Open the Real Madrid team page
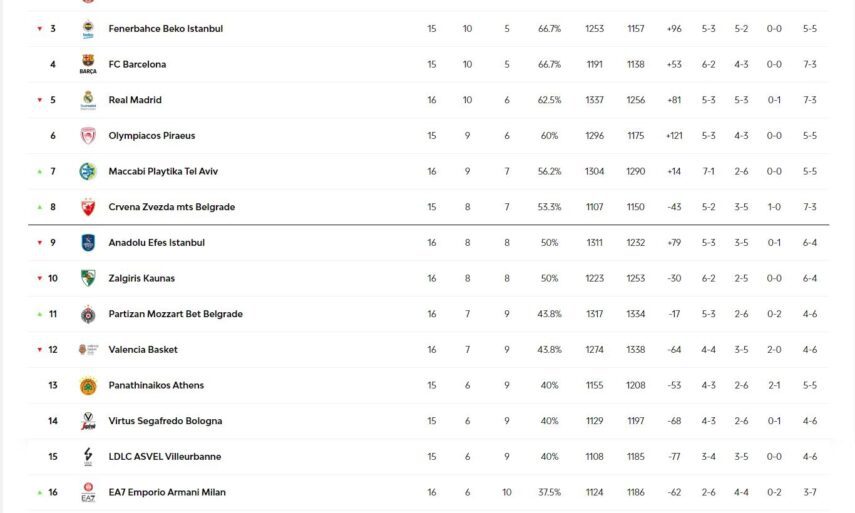This screenshot has height=513, width=855. click(134, 100)
